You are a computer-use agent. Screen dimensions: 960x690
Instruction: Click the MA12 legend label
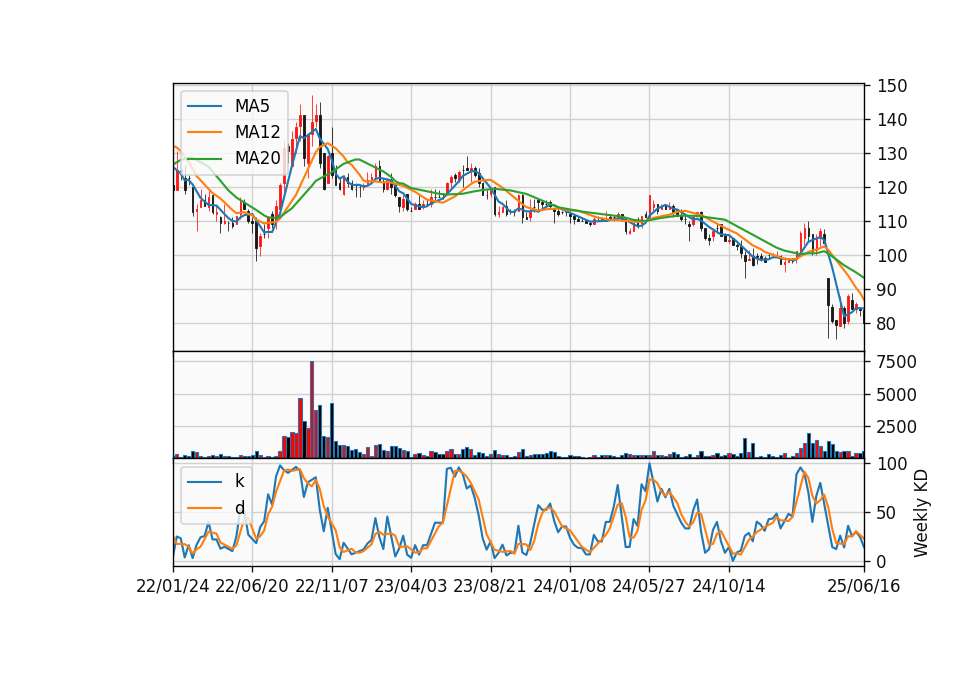point(257,132)
